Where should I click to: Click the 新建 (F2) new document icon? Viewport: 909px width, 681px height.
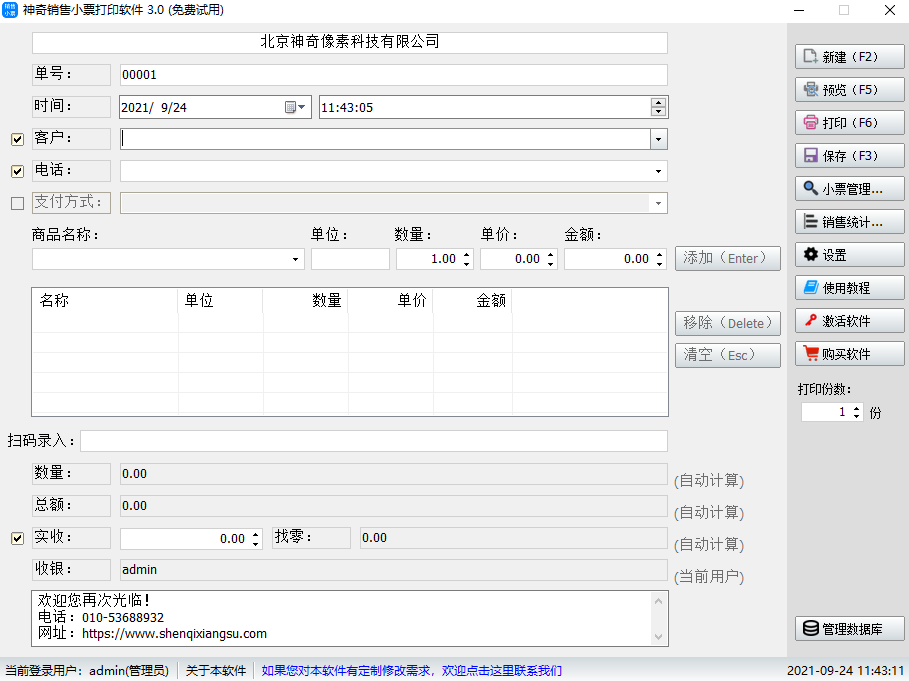click(x=810, y=56)
